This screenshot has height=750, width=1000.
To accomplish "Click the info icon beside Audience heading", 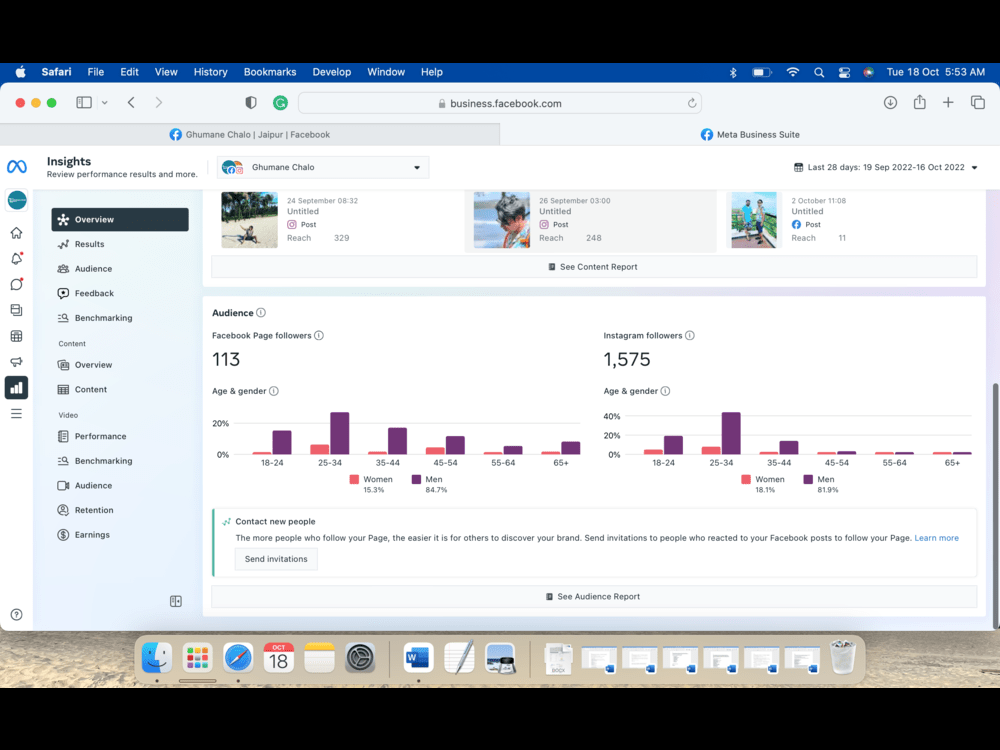I will (261, 312).
